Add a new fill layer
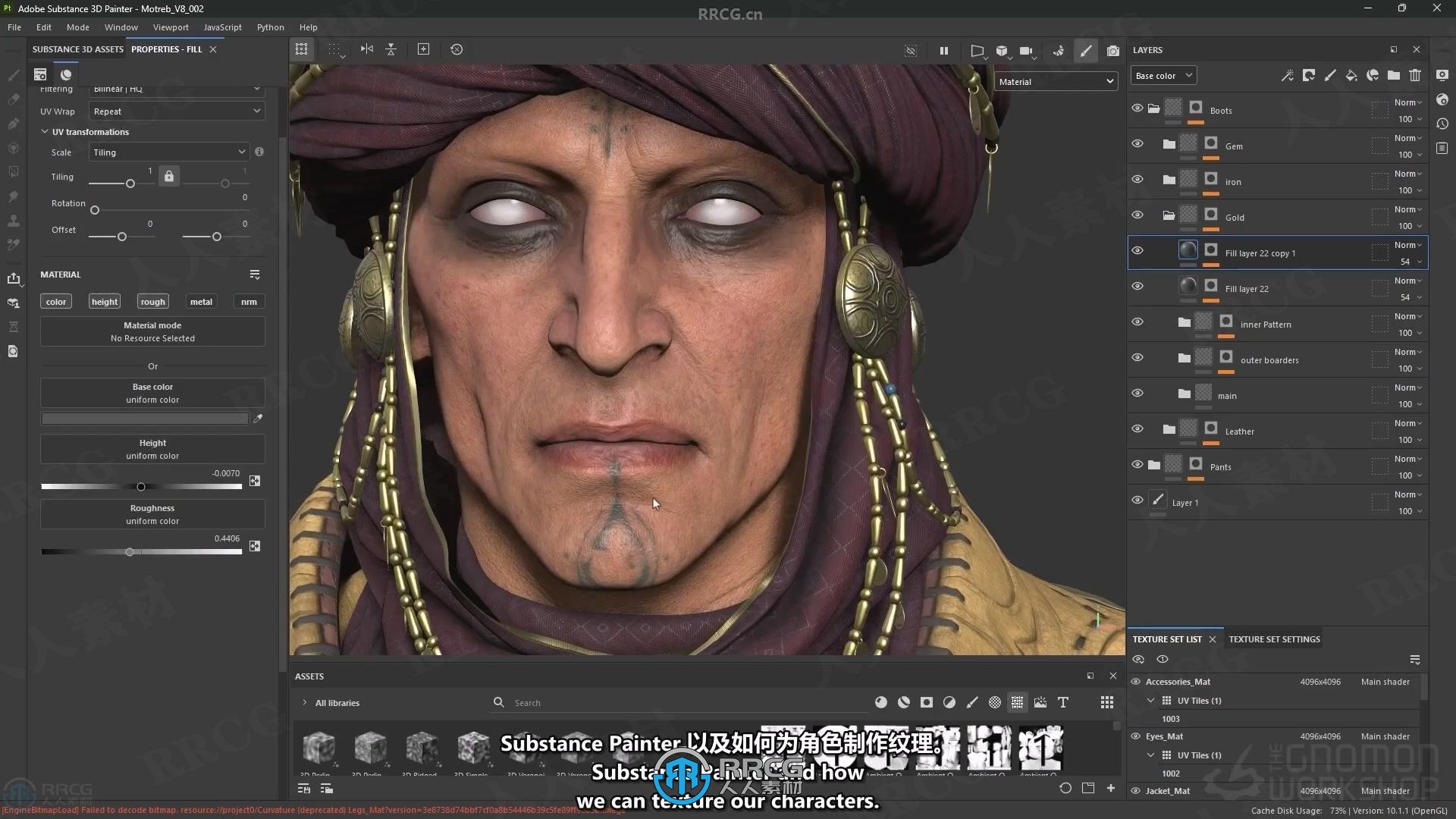The image size is (1456, 819). pos(1351,75)
